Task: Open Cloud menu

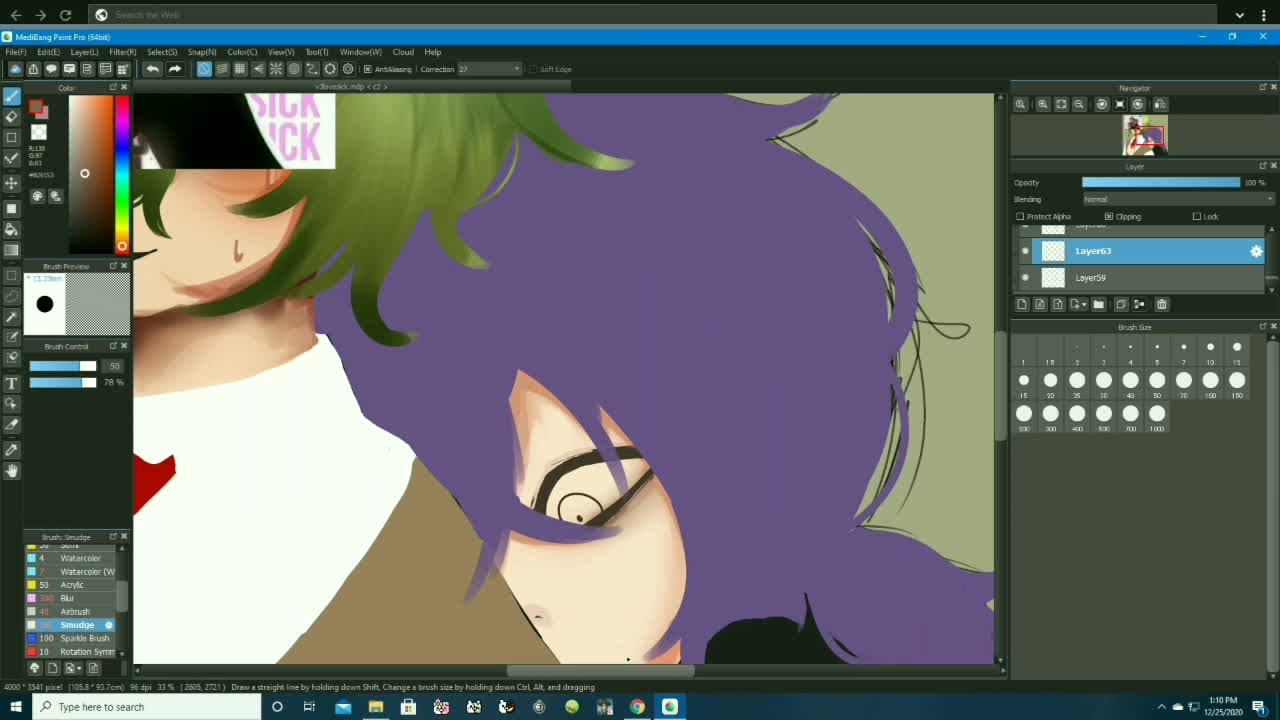Action: [404, 52]
